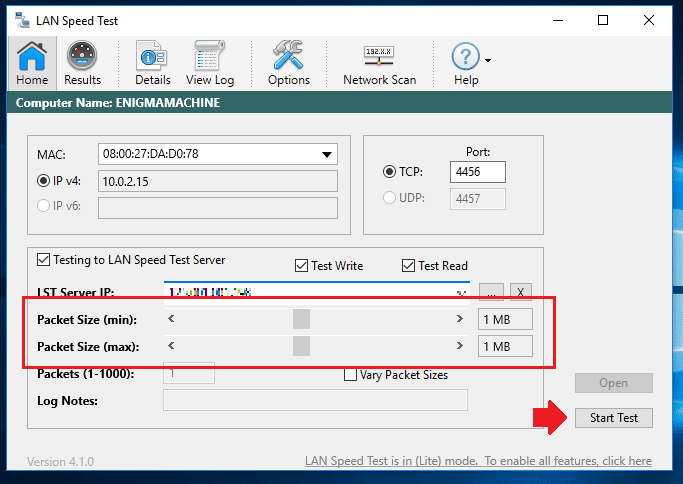Click the Version 4.1.0 text
The image size is (683, 484).
(x=60, y=461)
